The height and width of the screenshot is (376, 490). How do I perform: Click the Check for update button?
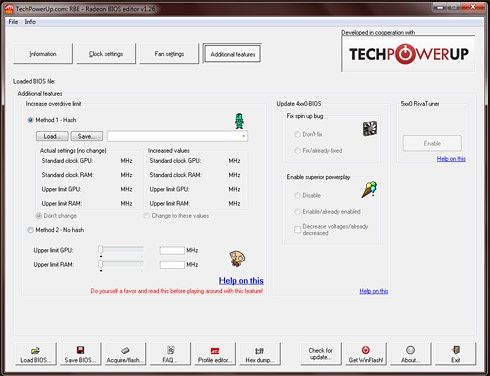321,354
